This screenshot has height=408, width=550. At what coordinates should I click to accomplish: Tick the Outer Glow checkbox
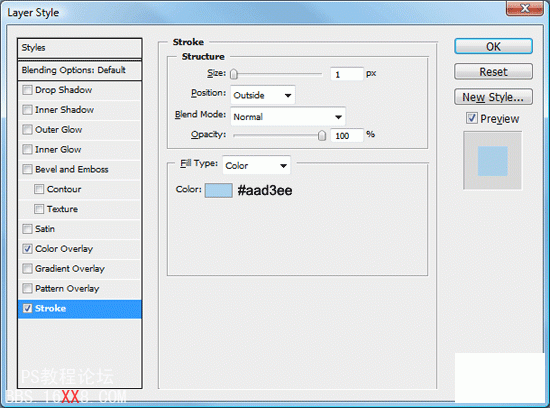27,129
